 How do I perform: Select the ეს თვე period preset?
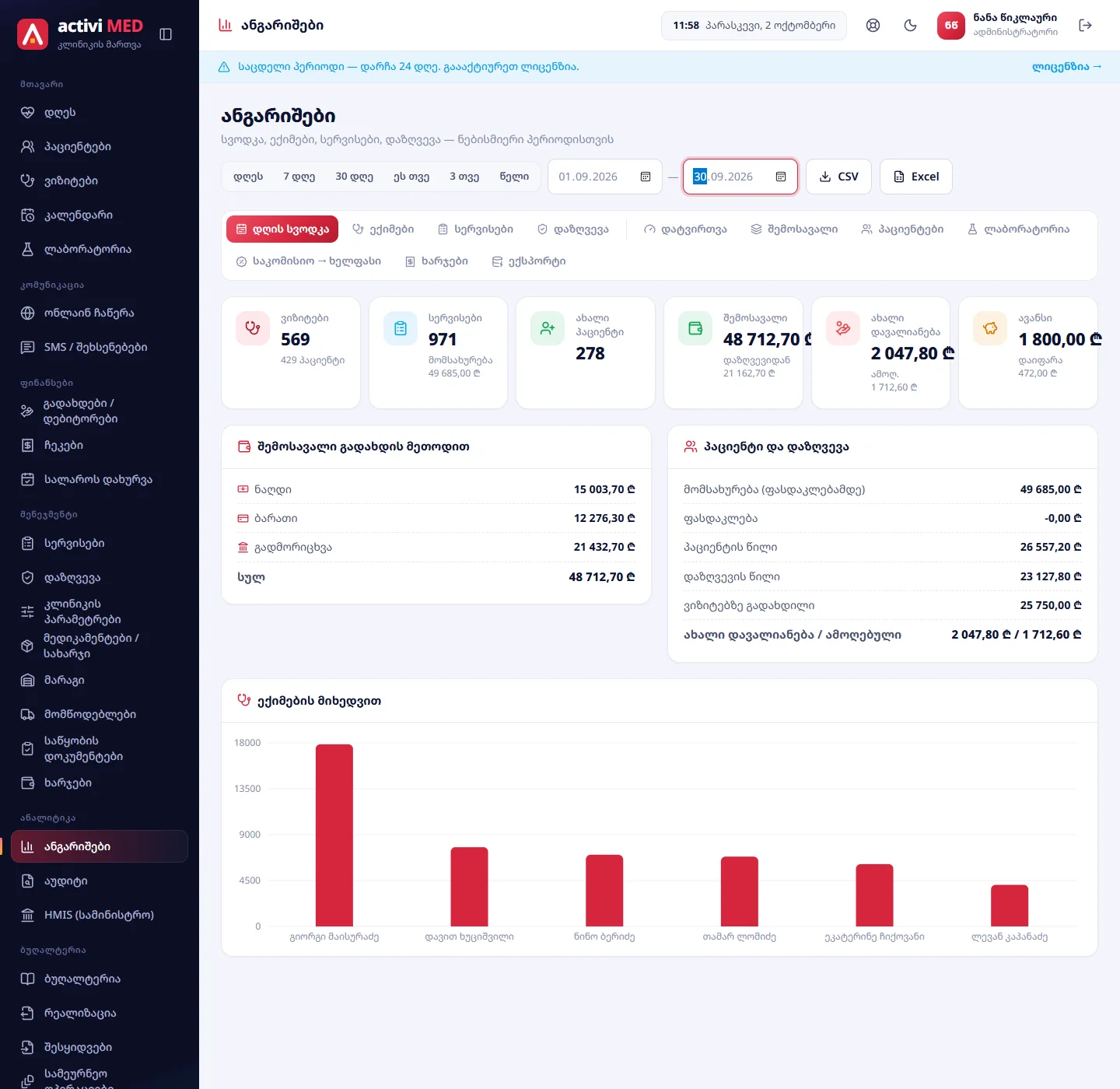click(411, 177)
